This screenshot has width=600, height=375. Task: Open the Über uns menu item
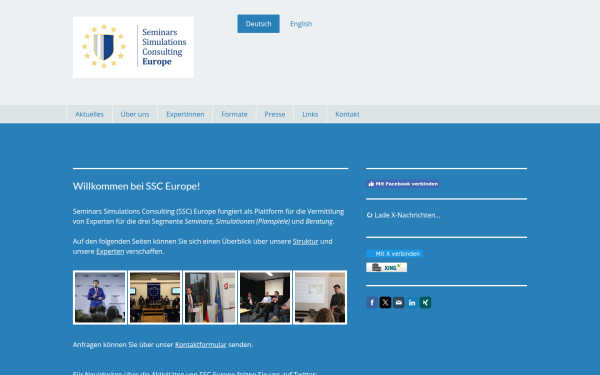click(x=135, y=114)
